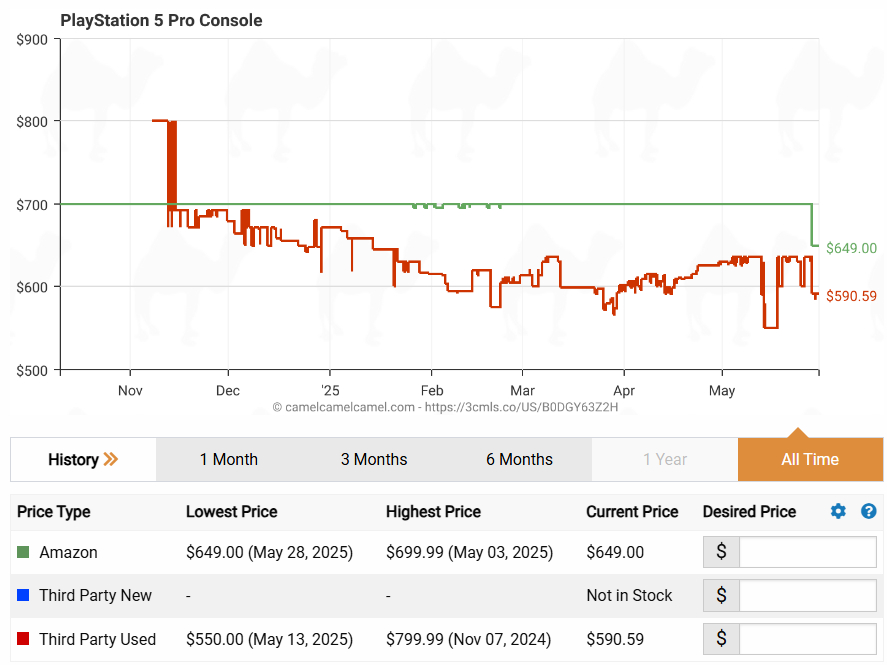Select the 6 Months range tab

click(x=519, y=460)
